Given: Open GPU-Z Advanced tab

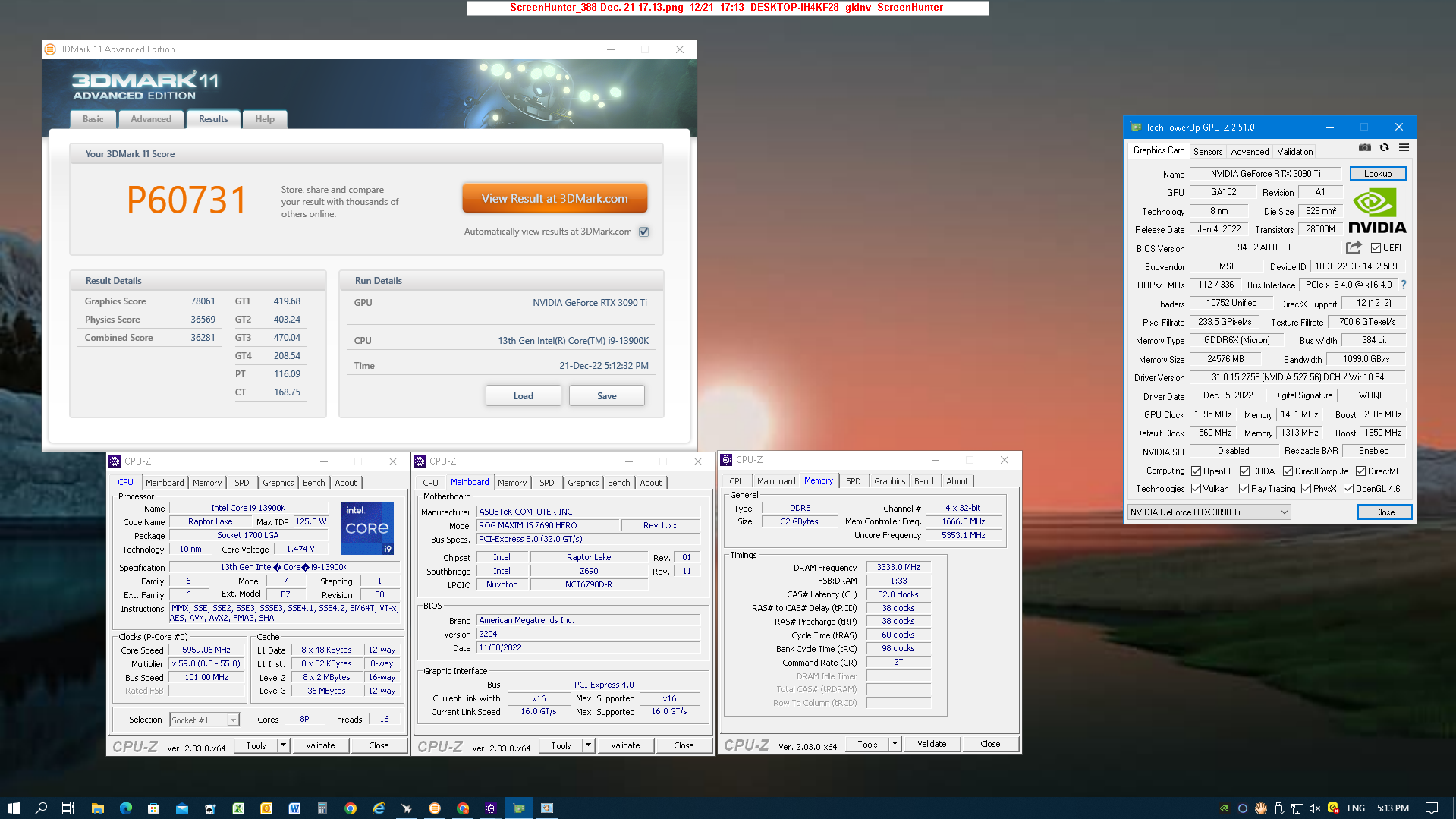Looking at the screenshot, I should click(x=1250, y=152).
